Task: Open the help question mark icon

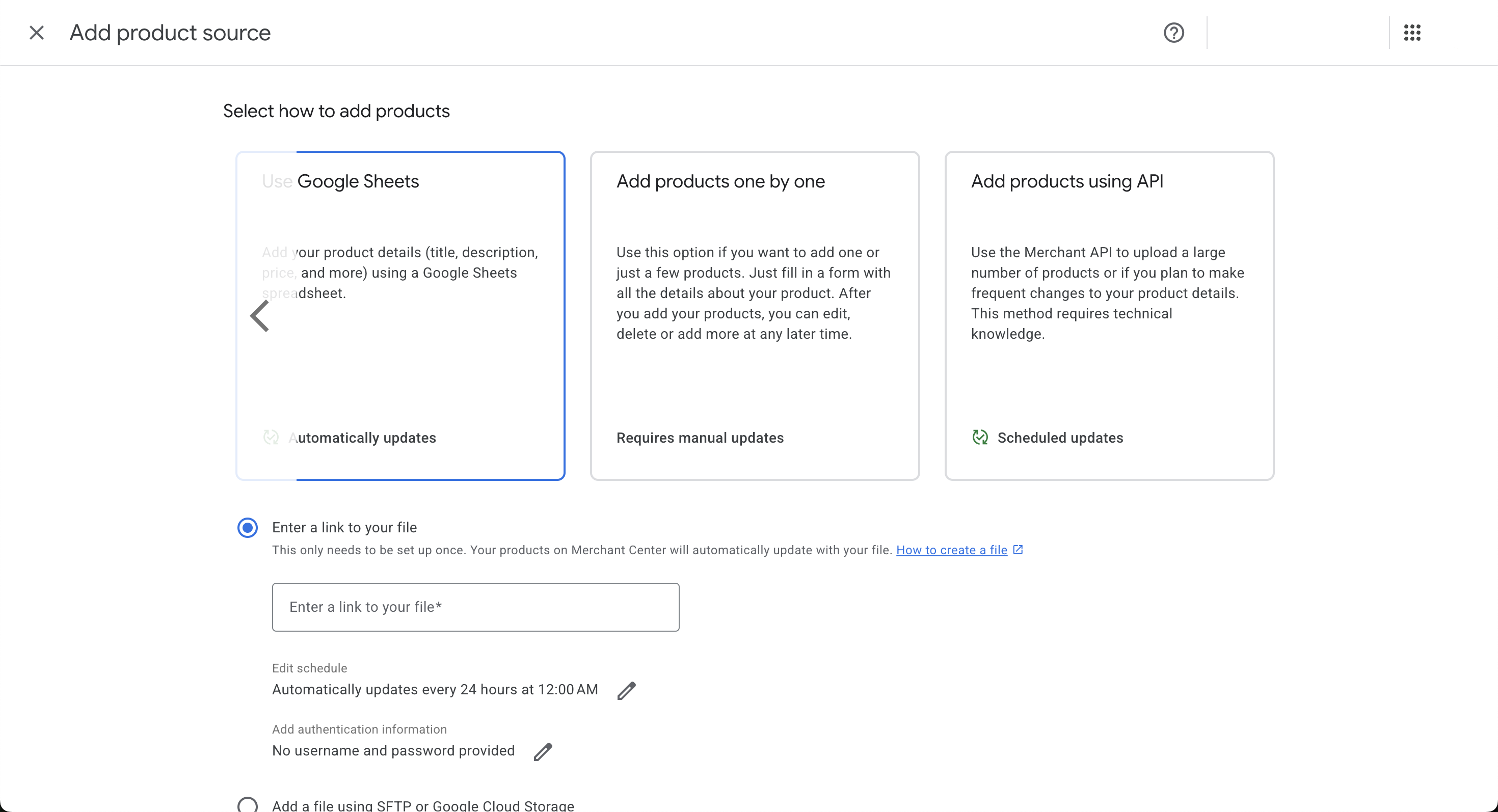Action: click(1173, 33)
